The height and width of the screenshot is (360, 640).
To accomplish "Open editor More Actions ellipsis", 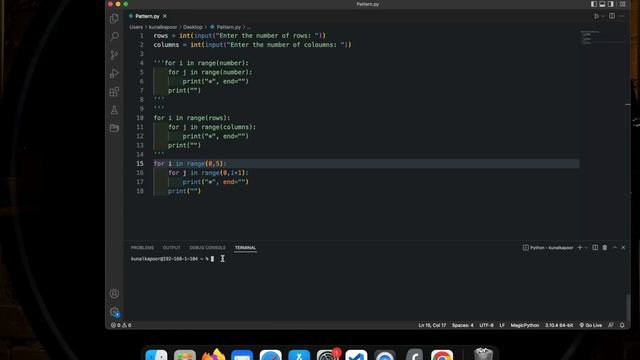I will (x=622, y=16).
